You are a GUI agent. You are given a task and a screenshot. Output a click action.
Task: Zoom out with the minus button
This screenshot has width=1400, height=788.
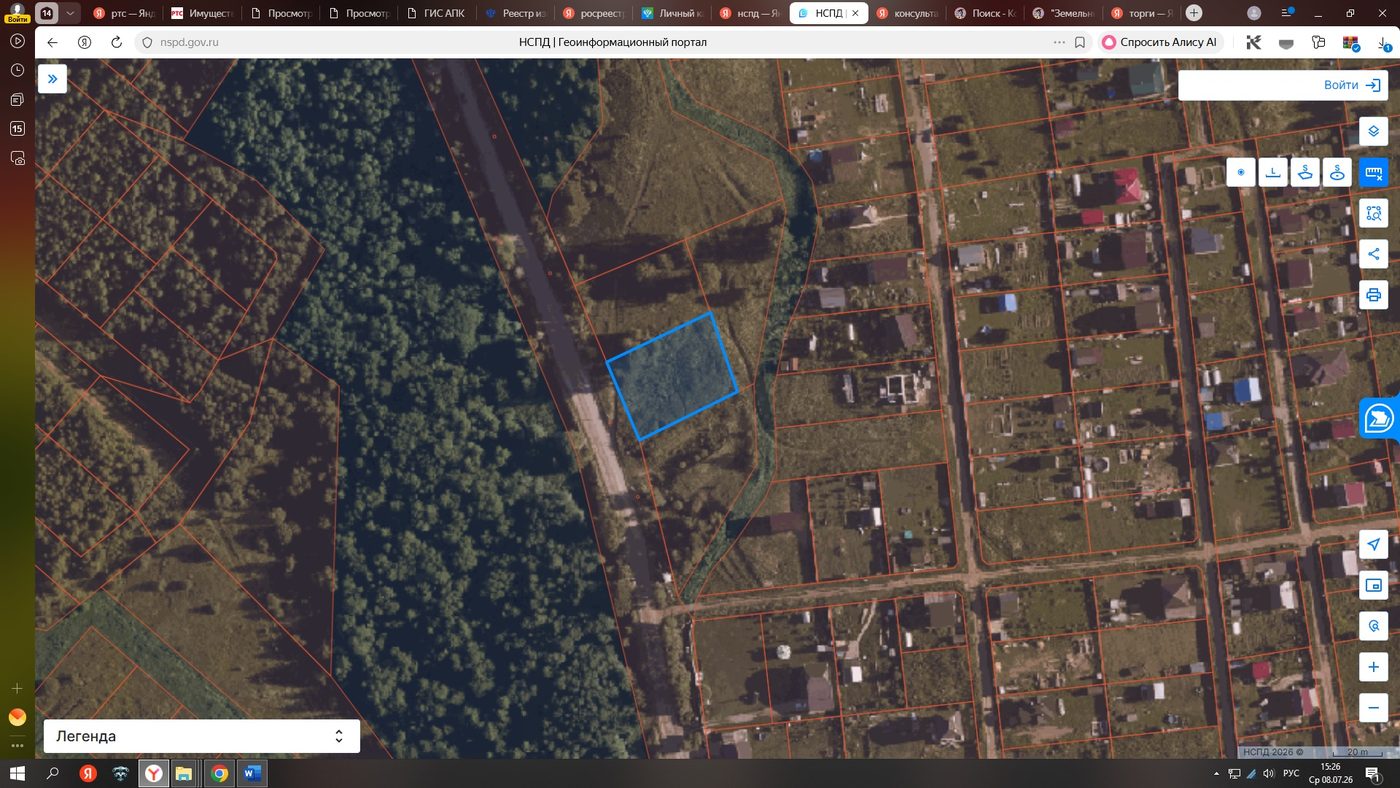pos(1373,708)
